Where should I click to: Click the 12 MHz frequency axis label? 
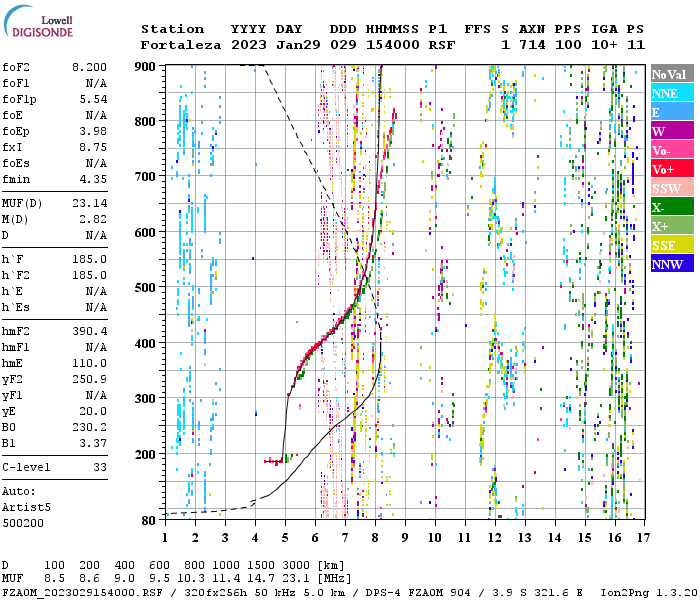(495, 538)
